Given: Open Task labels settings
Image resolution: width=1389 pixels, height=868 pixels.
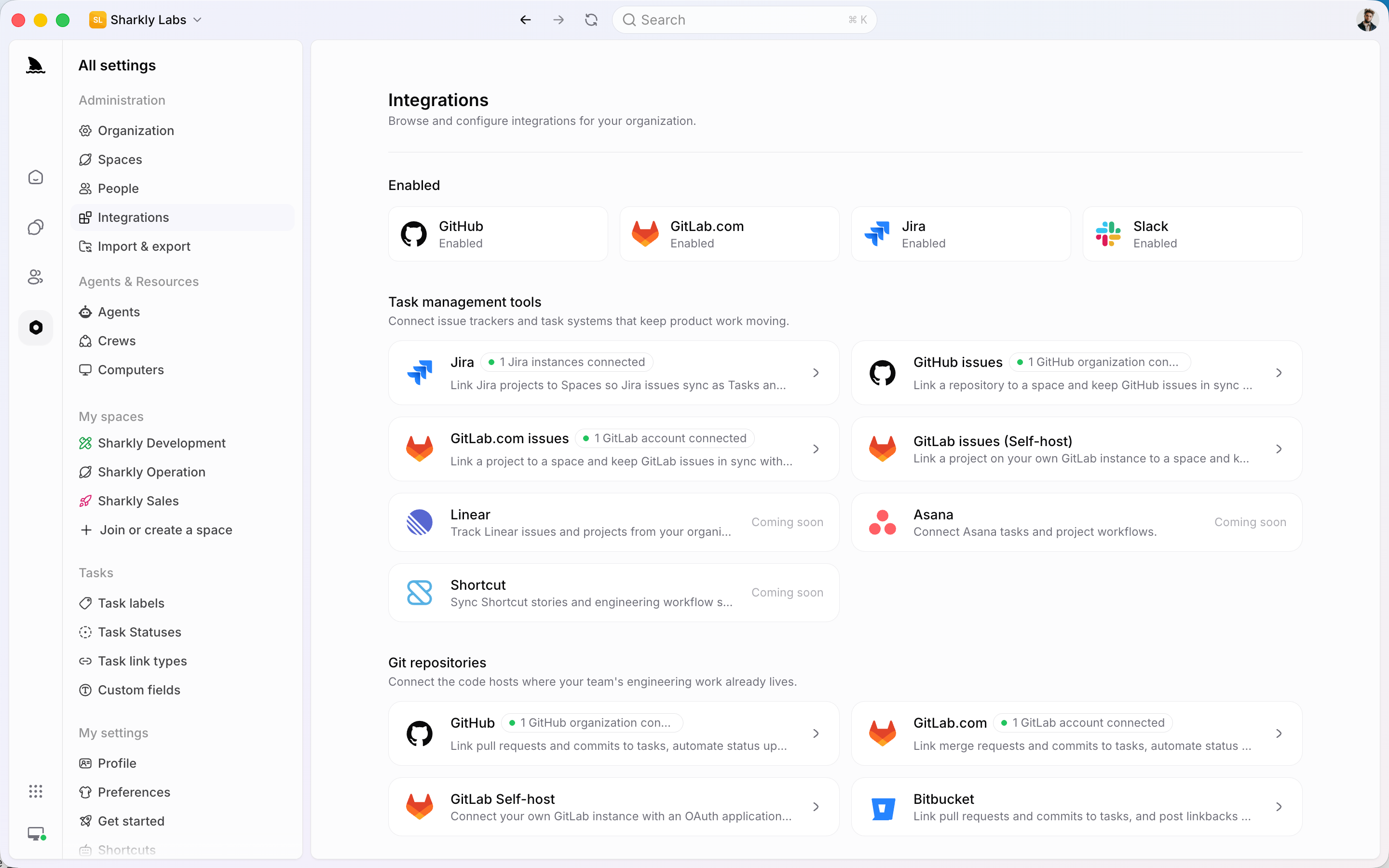Looking at the screenshot, I should pyautogui.click(x=182, y=603).
